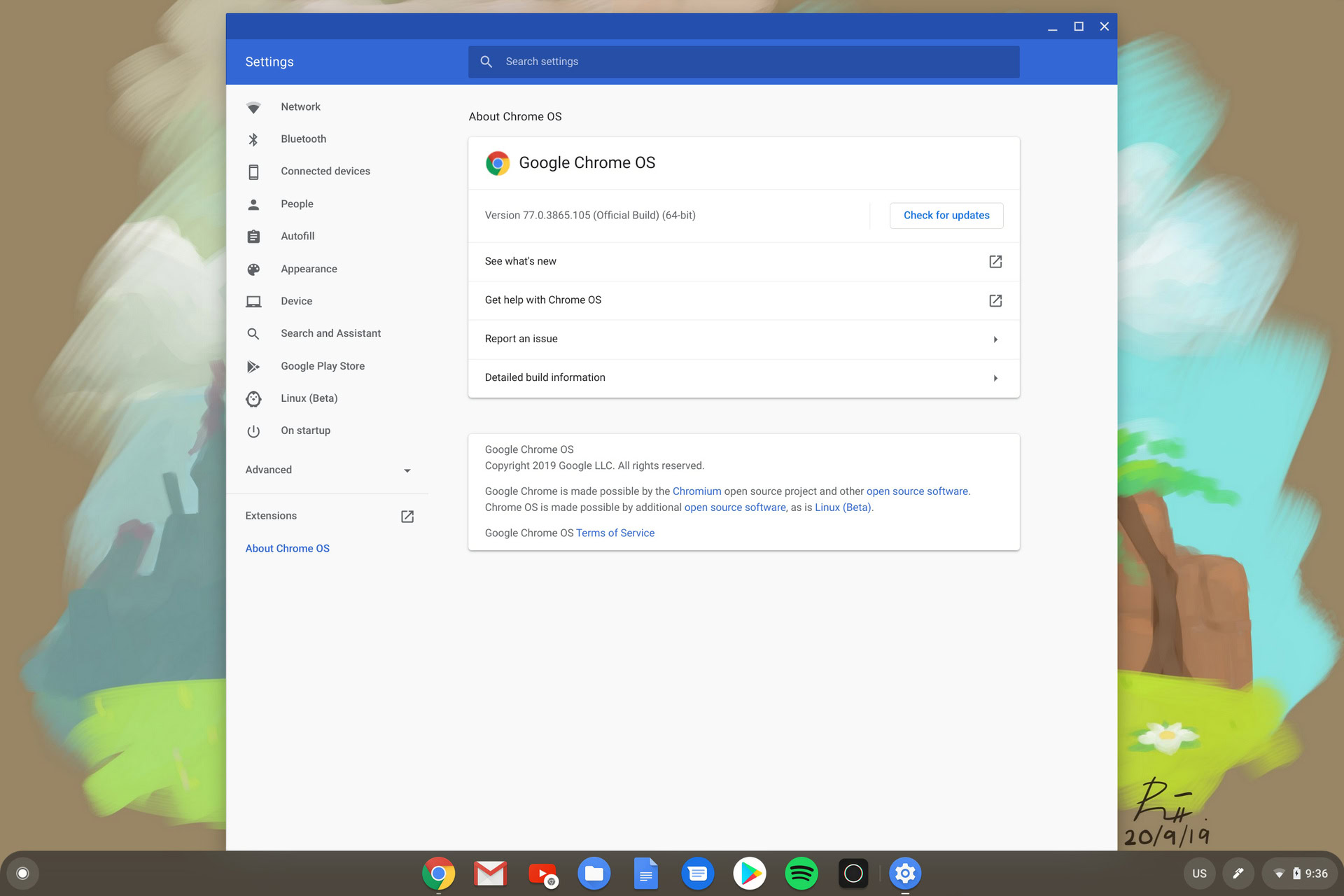Open the Files app from the shelf
Viewport: 1344px width, 896px height.
click(x=594, y=874)
